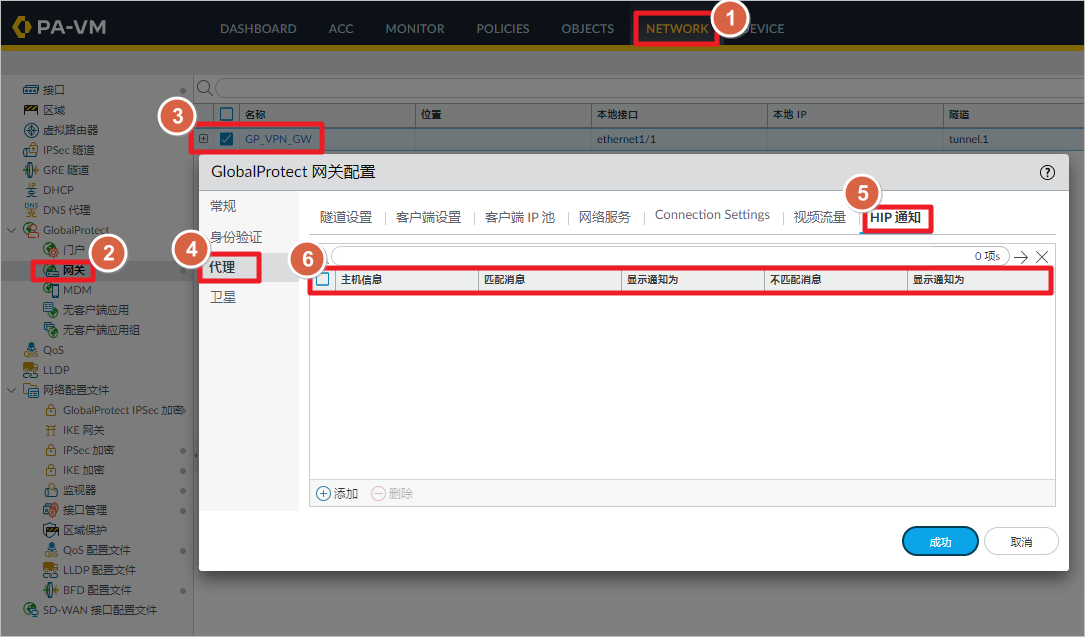Select the DHCP icon in sidebar
This screenshot has width=1085, height=637.
[x=30, y=190]
